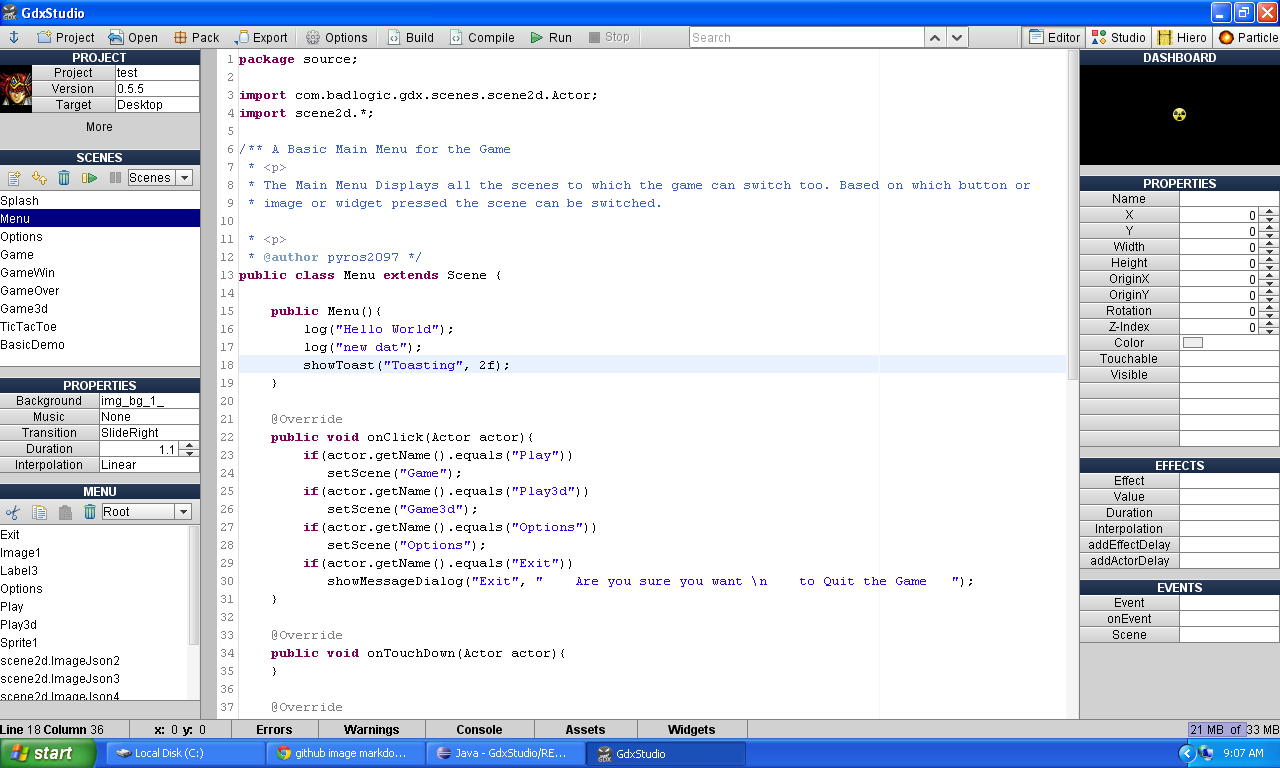Delete scene using Scenes panel trash icon
1280x768 pixels.
(64, 178)
